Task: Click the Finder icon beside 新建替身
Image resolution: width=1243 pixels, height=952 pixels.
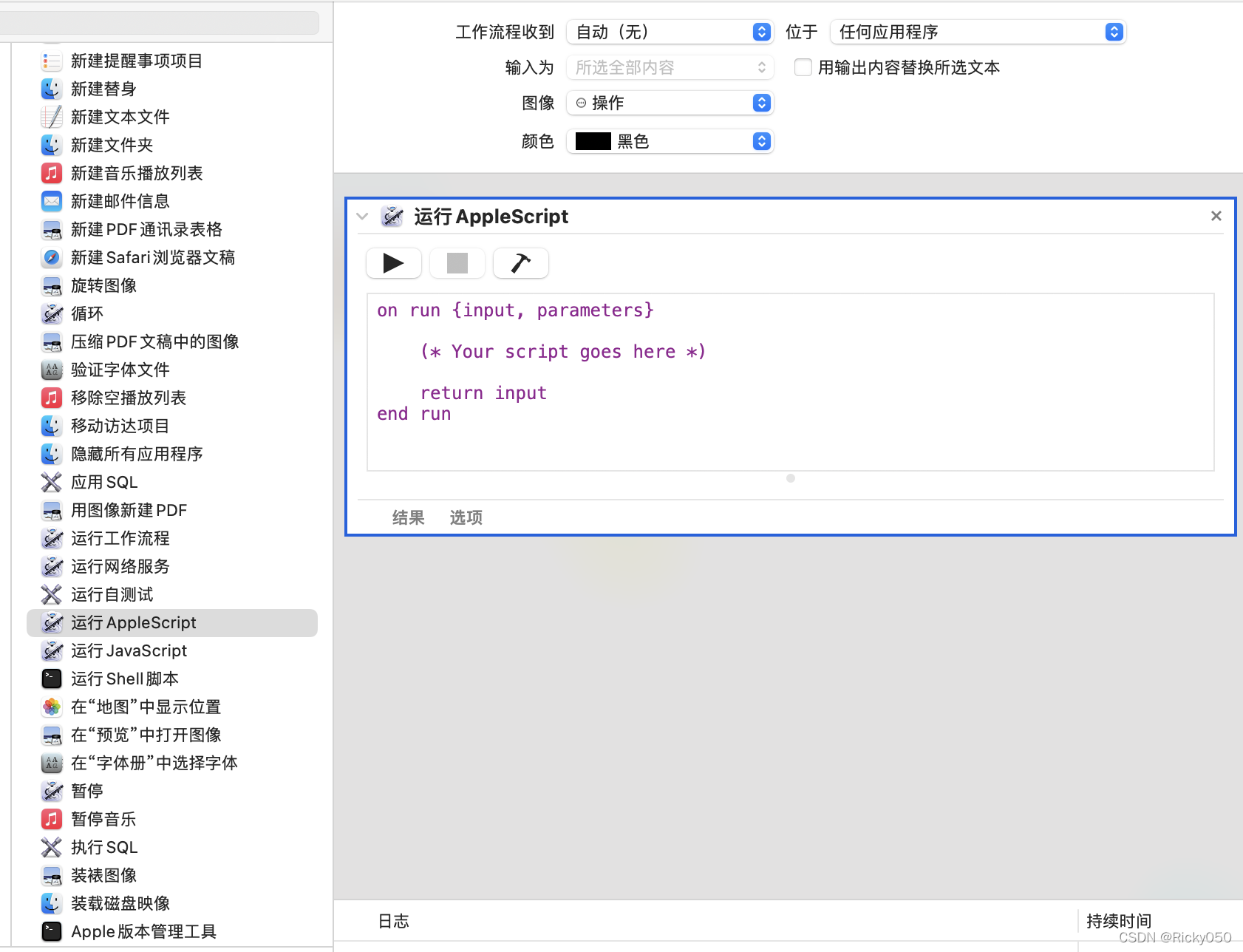Action: click(x=51, y=89)
